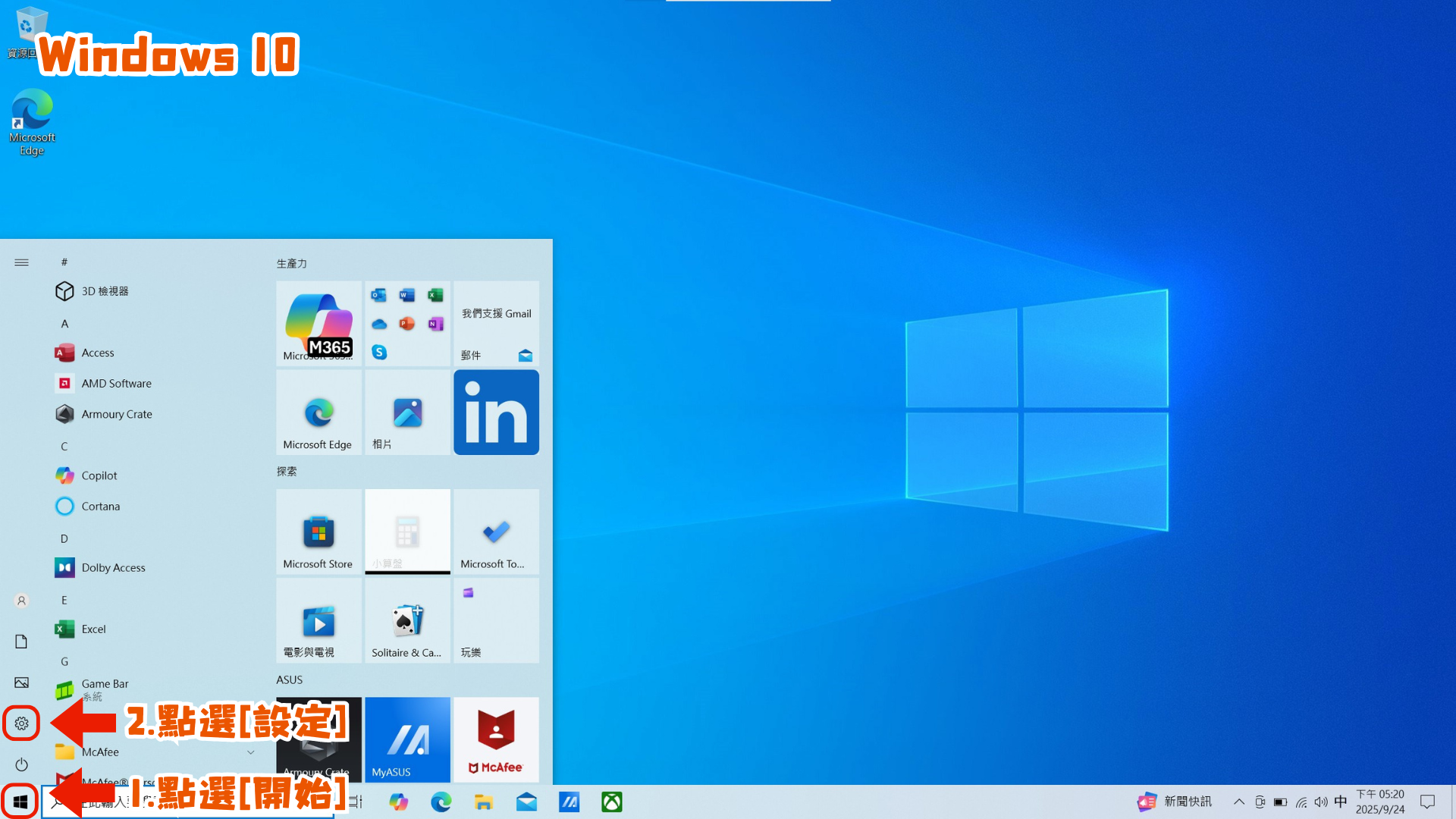1456x819 pixels.
Task: Open MyASUS tile
Action: (407, 739)
